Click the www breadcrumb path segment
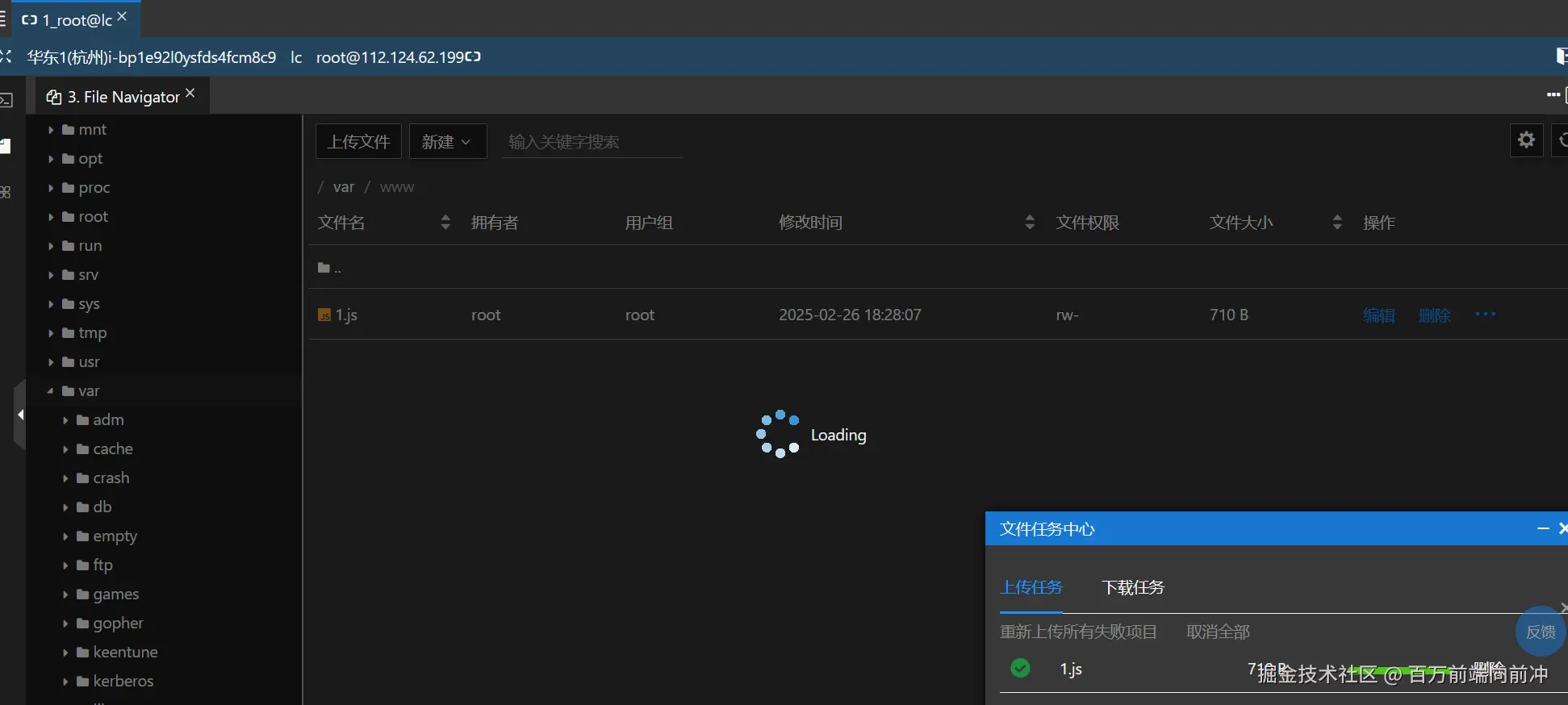Viewport: 1568px width, 705px height. coord(397,187)
